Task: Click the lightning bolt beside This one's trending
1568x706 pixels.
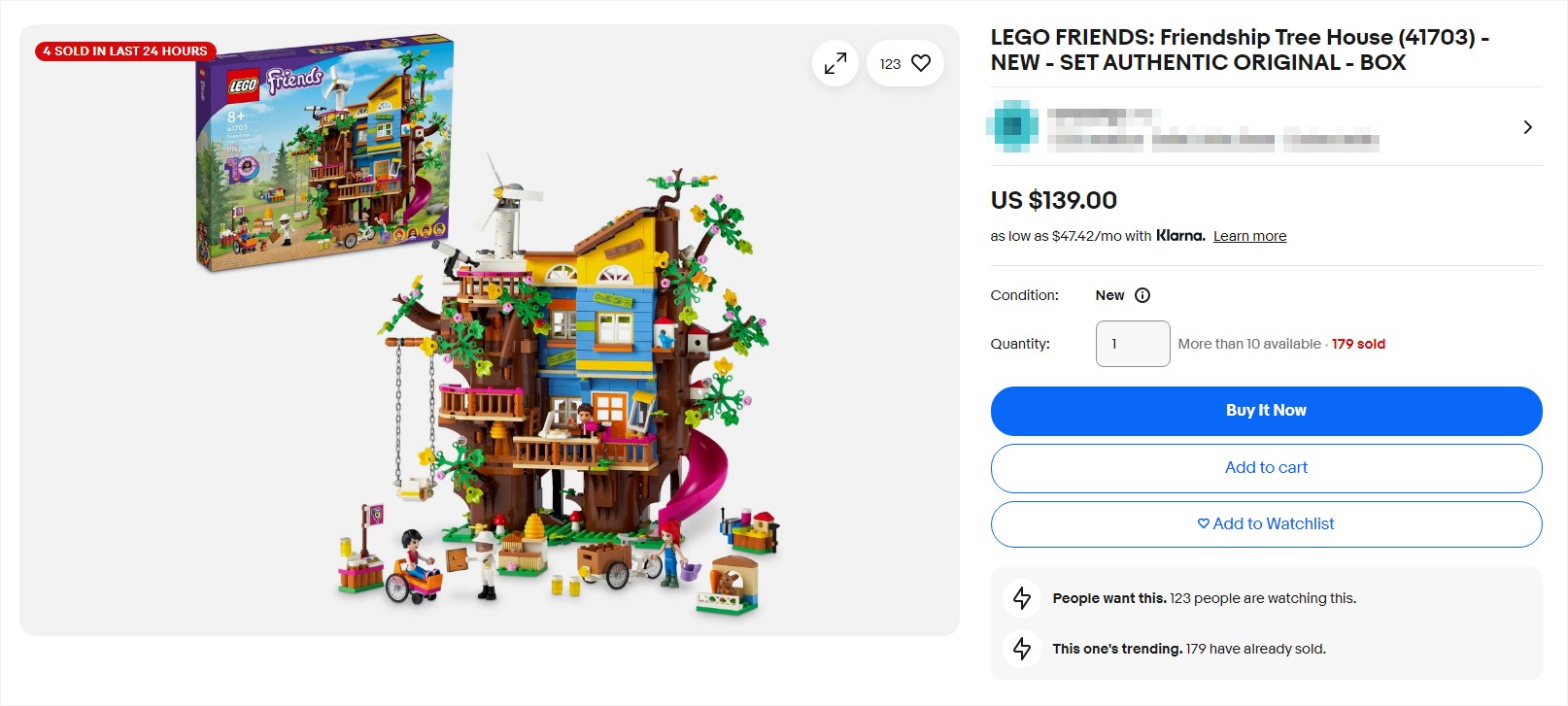Action: (x=1021, y=649)
